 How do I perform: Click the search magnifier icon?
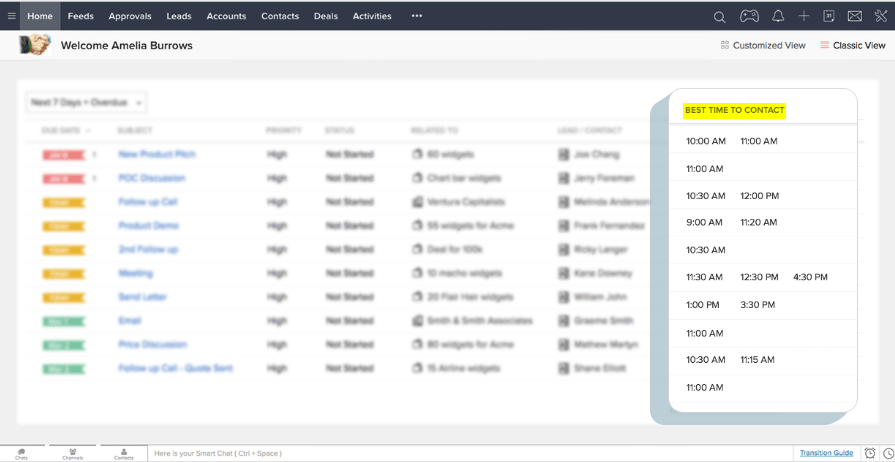(x=719, y=17)
